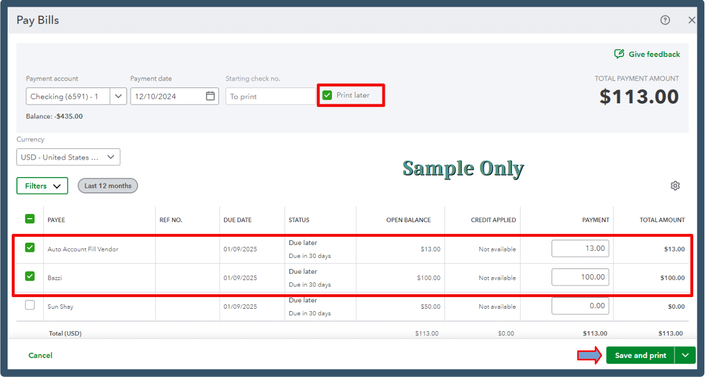This screenshot has width=705, height=377.
Task: Sort by the REF NO. column header
Action: click(171, 220)
